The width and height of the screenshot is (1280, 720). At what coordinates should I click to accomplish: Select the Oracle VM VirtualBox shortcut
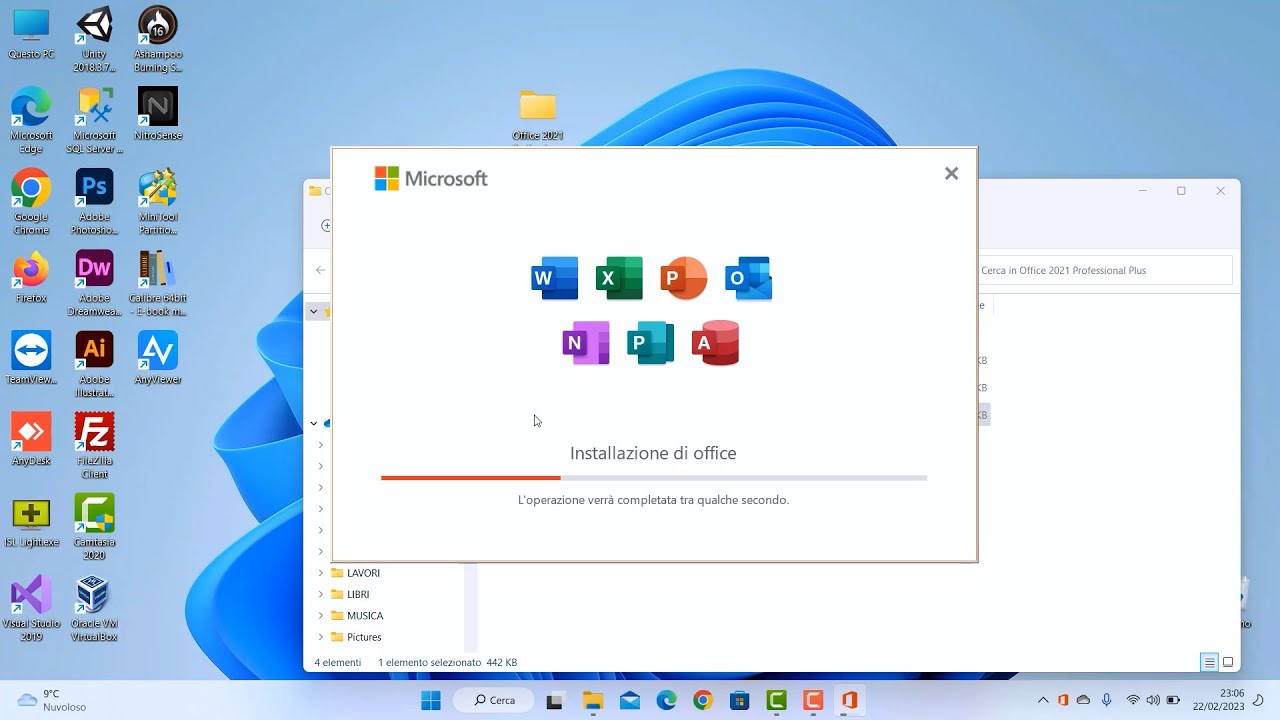pyautogui.click(x=94, y=609)
